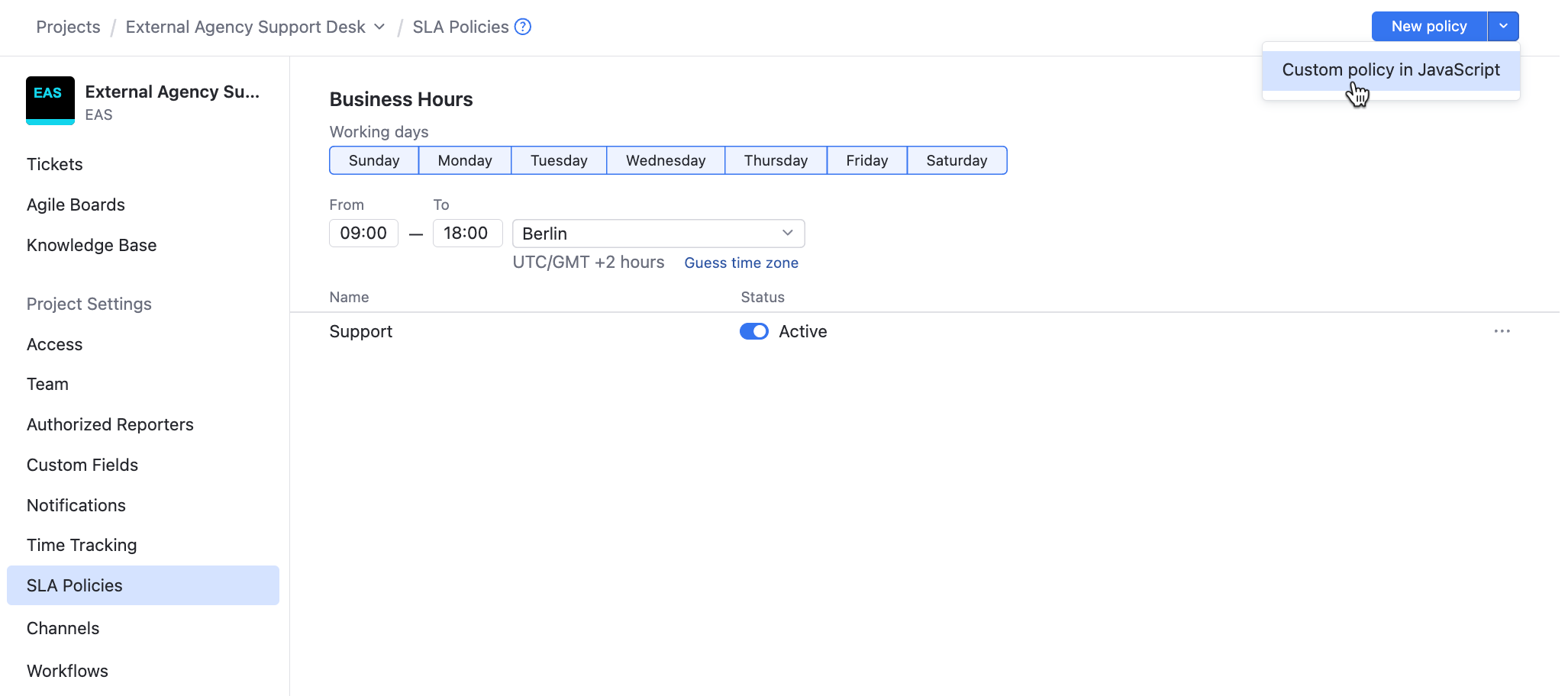Click the Guess time zone link
1568x696 pixels.
pyautogui.click(x=740, y=263)
